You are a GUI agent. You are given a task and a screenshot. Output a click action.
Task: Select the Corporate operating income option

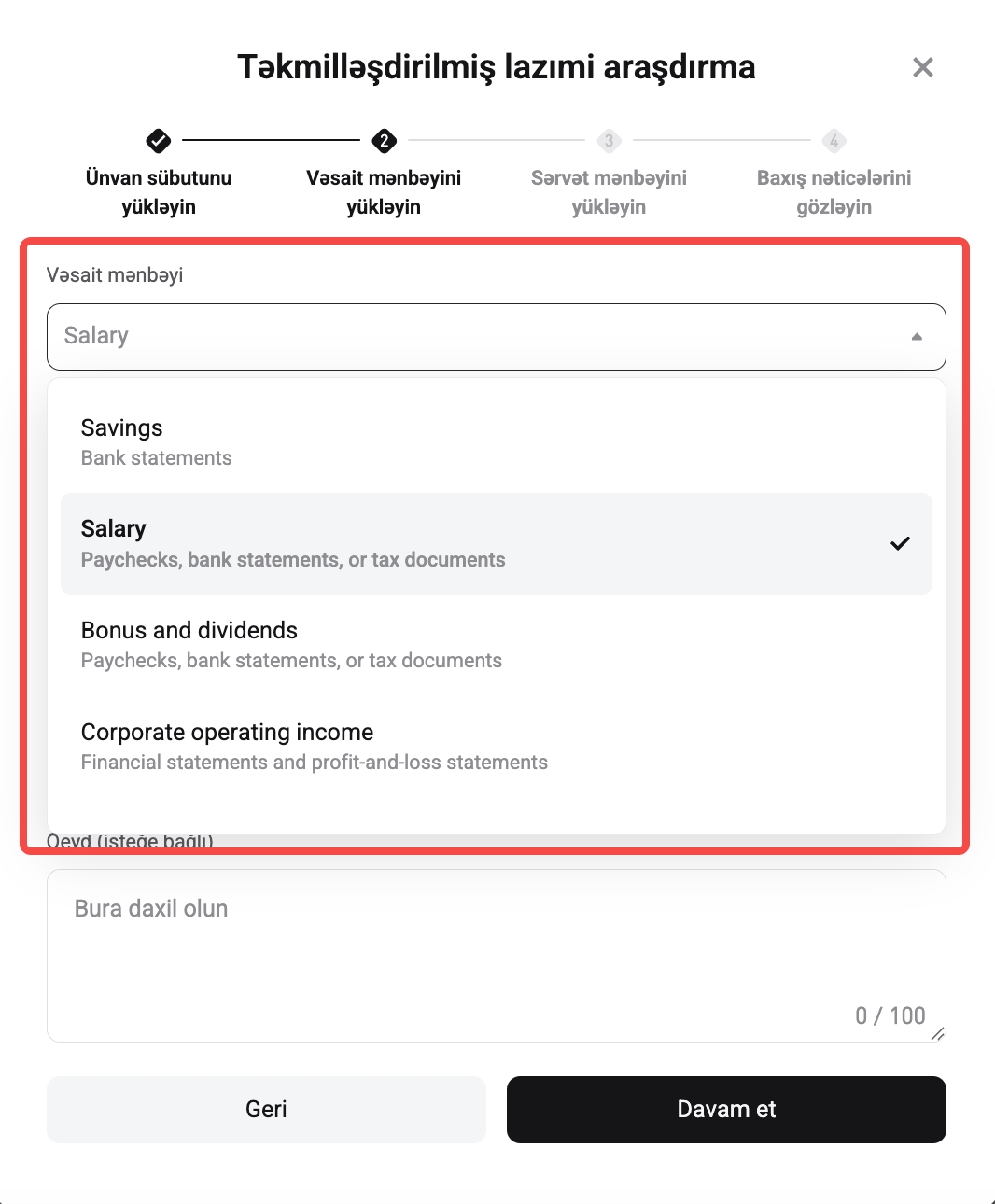496,745
